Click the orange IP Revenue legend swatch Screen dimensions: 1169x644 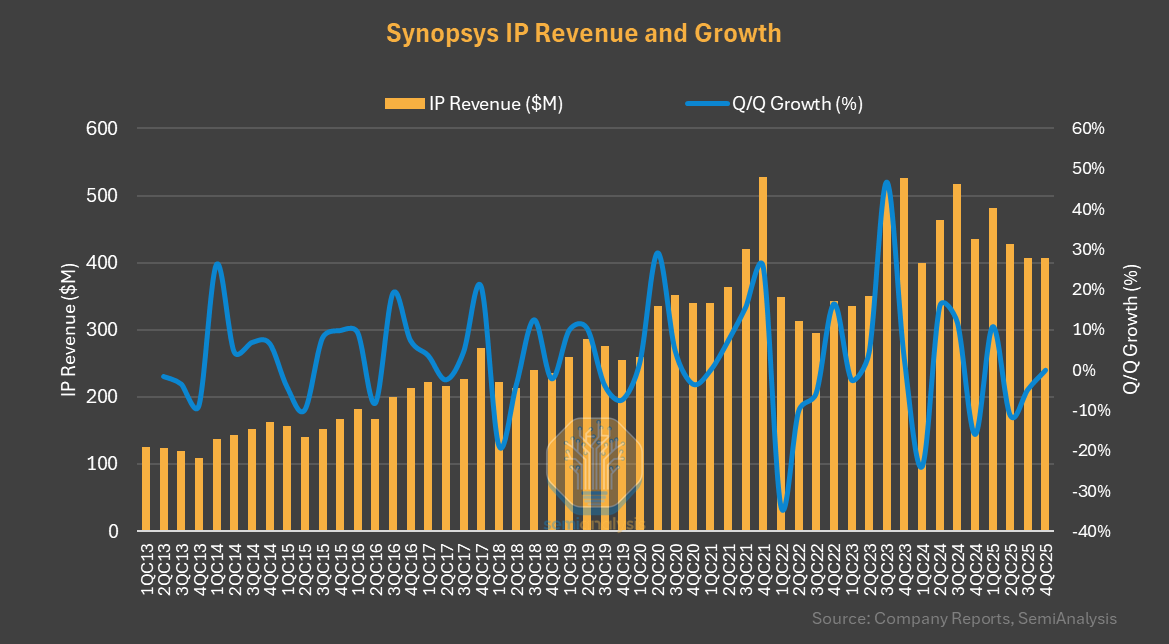point(404,103)
